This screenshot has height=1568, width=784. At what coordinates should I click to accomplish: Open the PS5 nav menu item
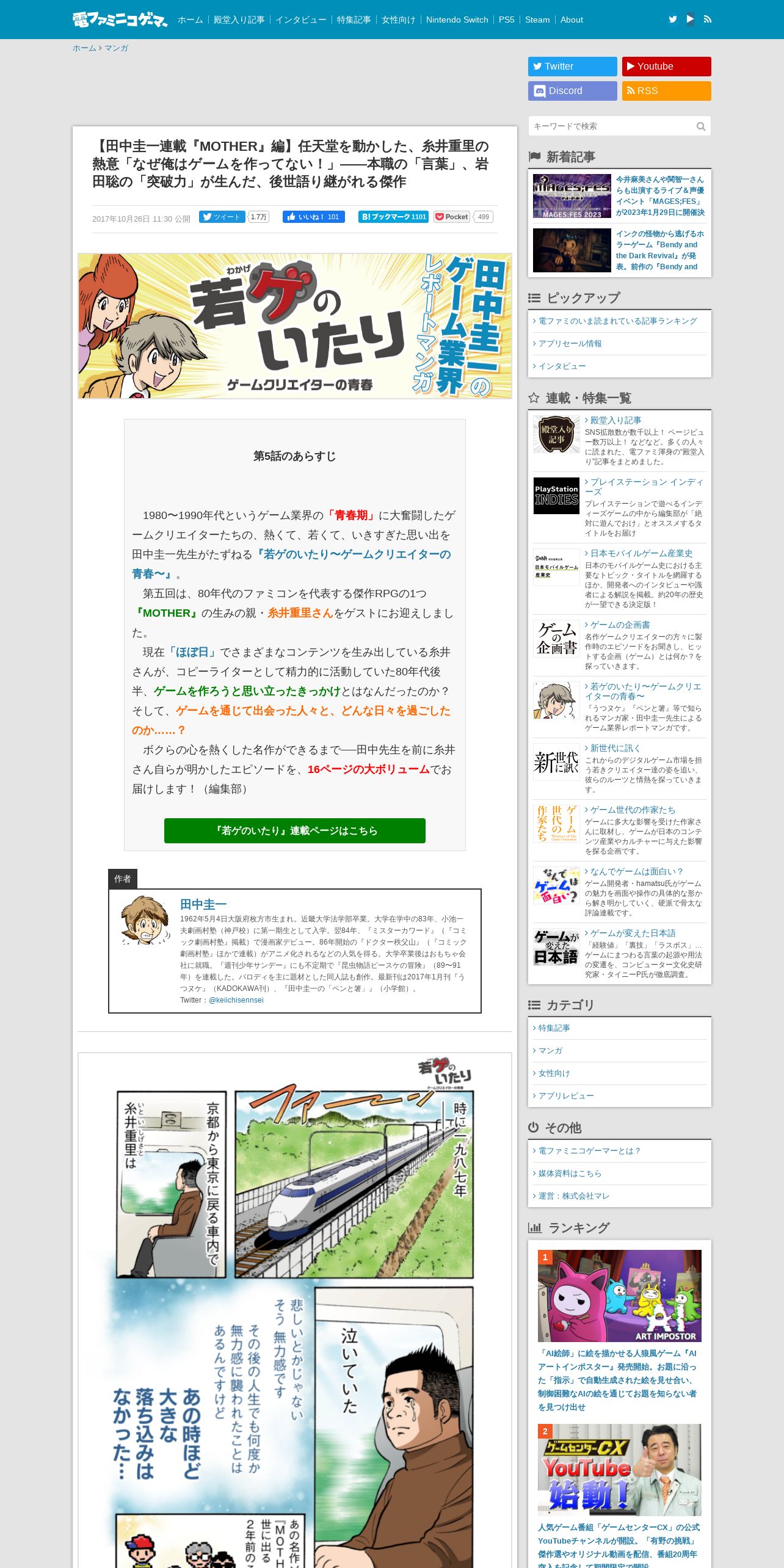(x=507, y=20)
